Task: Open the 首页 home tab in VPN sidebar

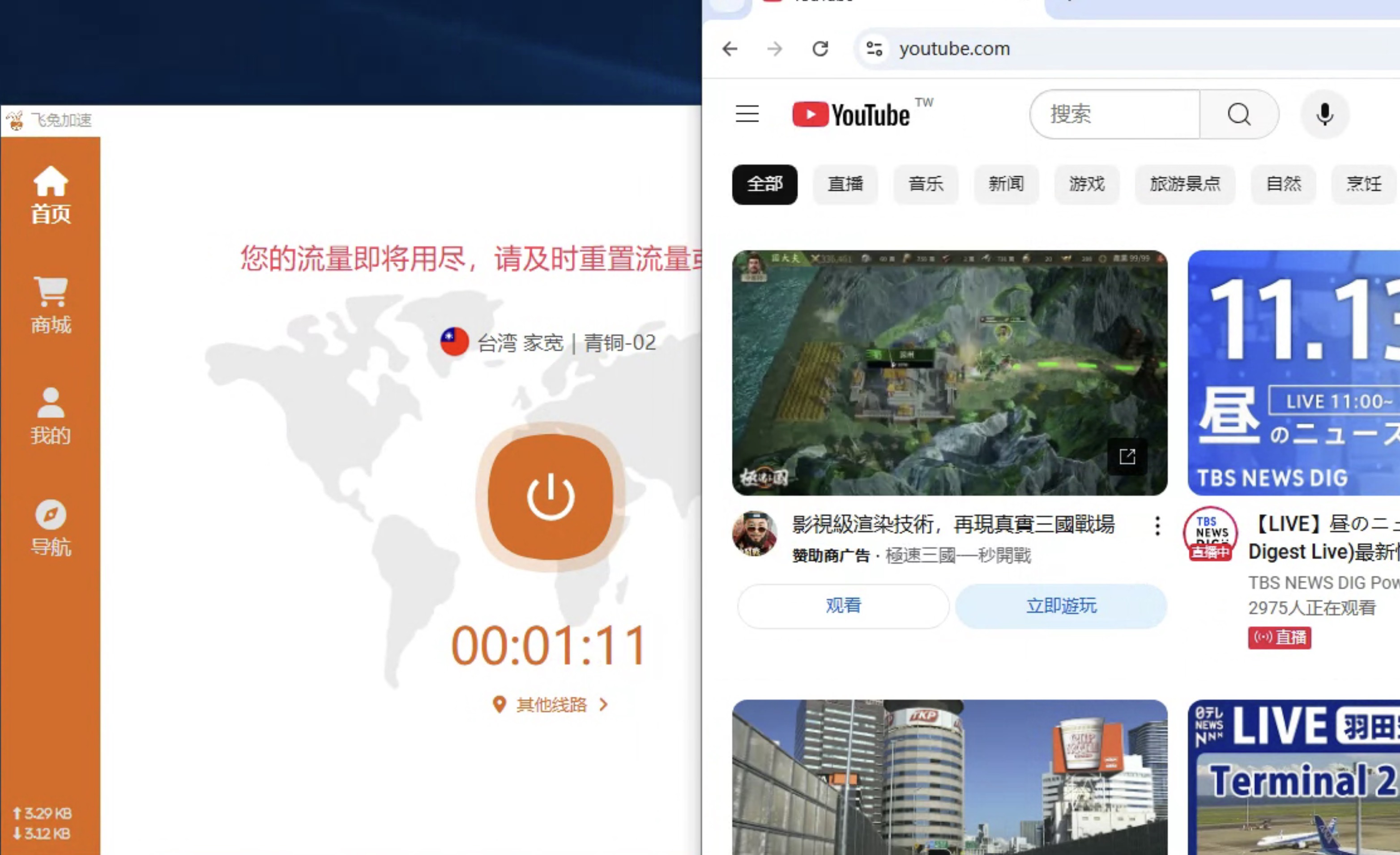Action: click(51, 195)
